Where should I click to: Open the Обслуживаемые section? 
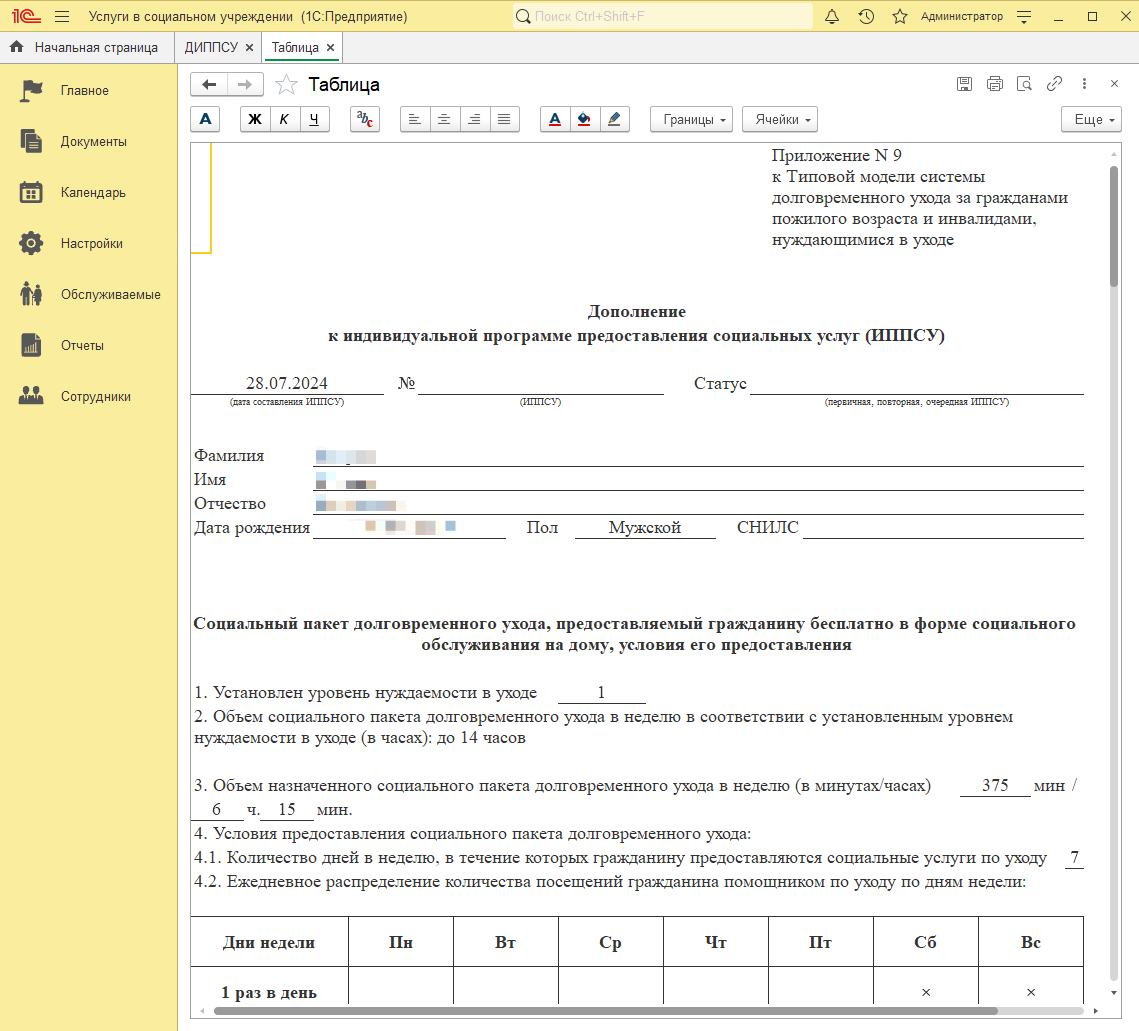pos(89,294)
